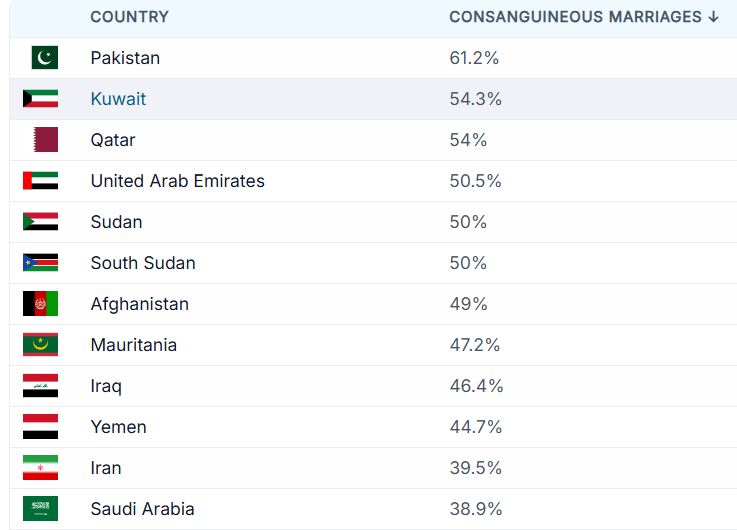Screen dimensions: 737x530
Task: Click the Kuwait flag icon
Action: coord(40,99)
